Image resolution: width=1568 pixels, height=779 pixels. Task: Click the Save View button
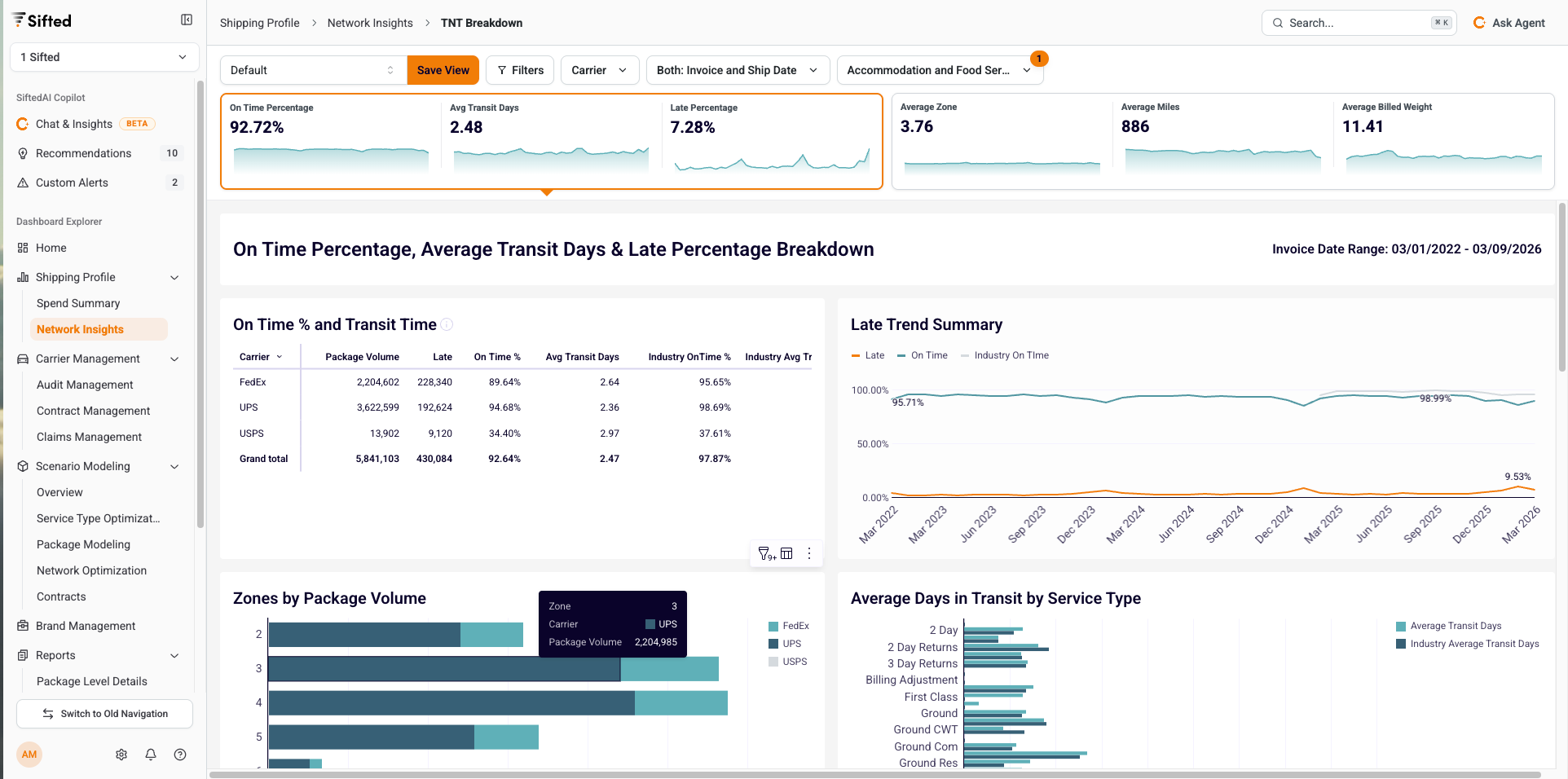pos(443,70)
